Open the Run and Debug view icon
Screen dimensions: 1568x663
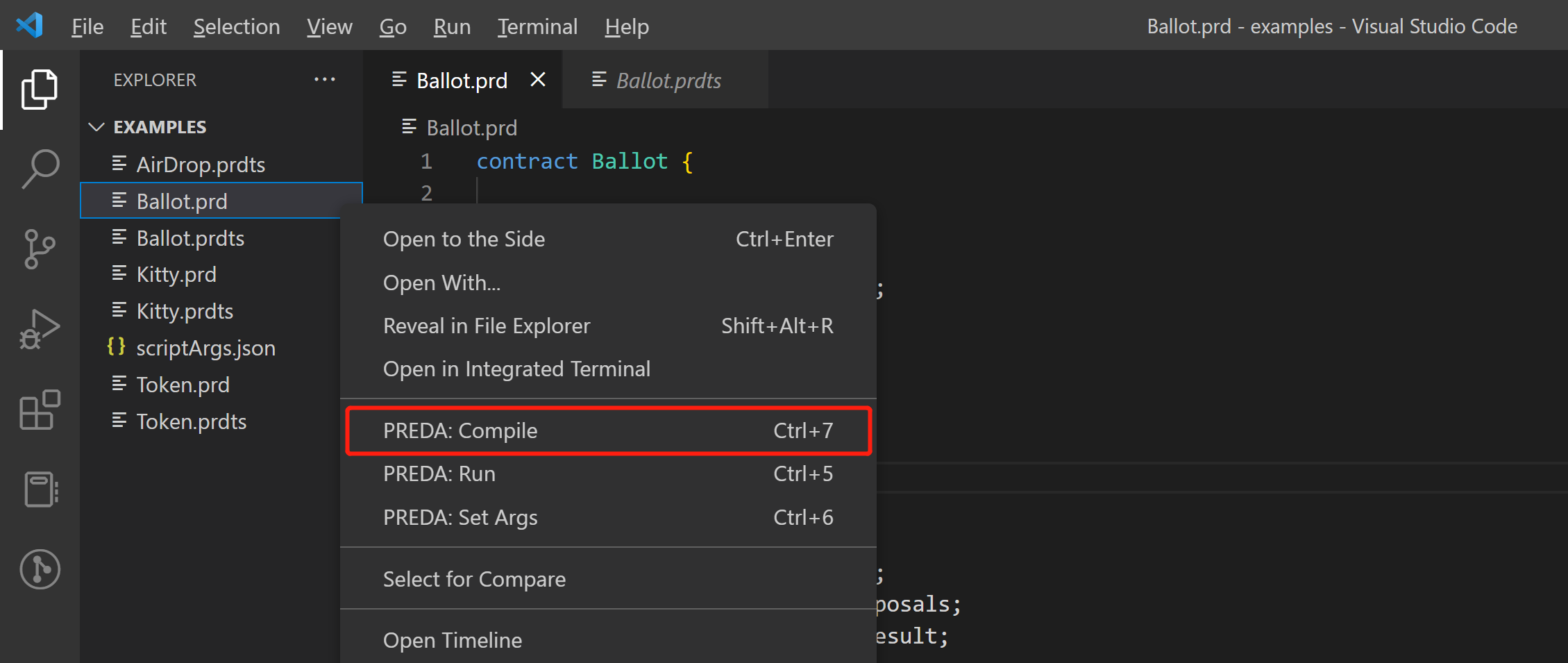point(40,329)
